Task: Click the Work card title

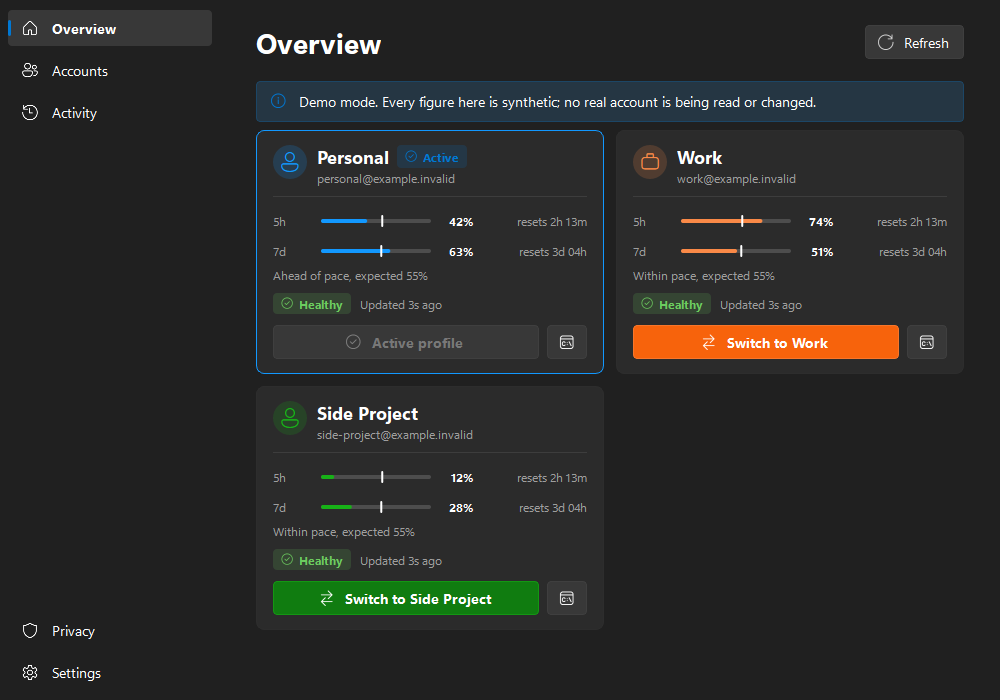Action: click(699, 157)
